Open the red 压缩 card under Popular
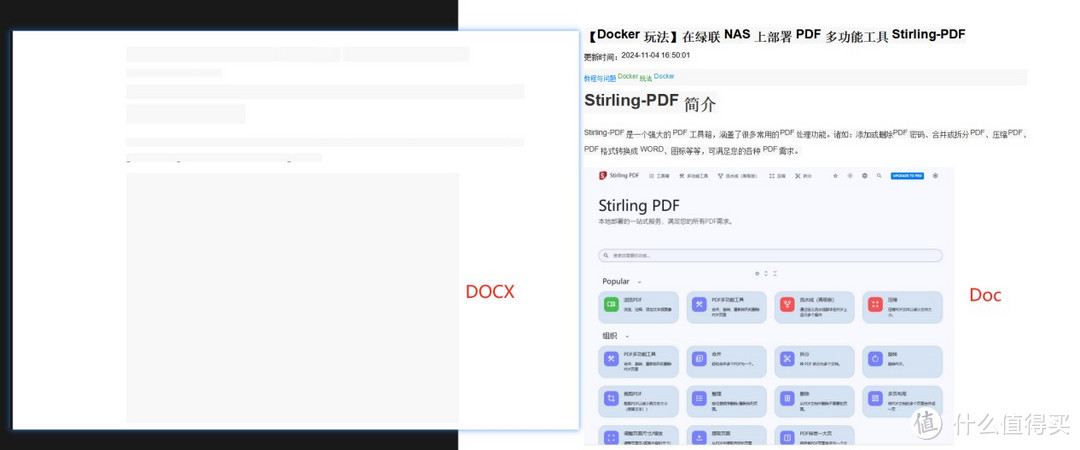The image size is (1080, 450). pyautogui.click(x=902, y=307)
